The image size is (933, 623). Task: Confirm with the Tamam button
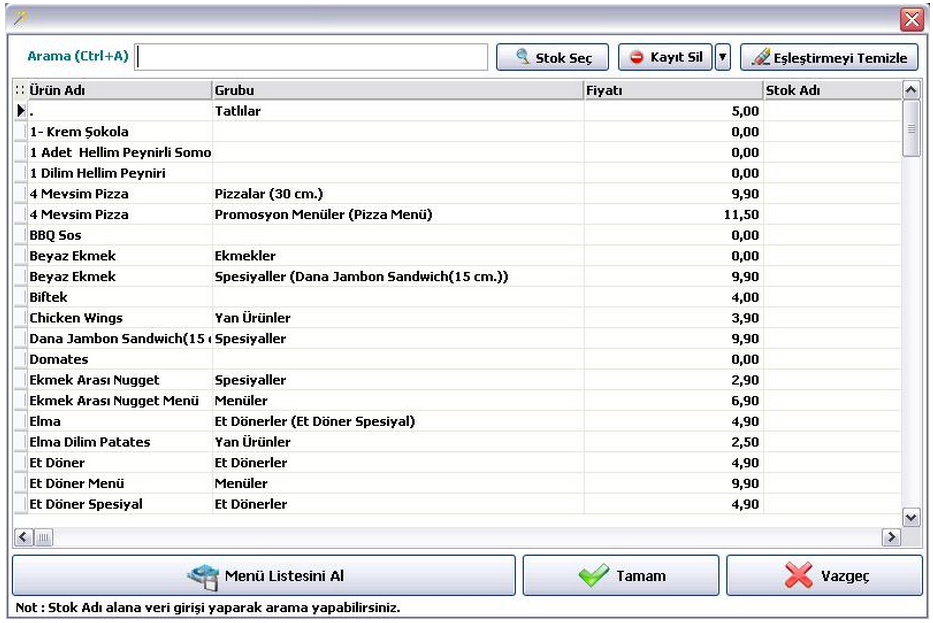coord(621,575)
